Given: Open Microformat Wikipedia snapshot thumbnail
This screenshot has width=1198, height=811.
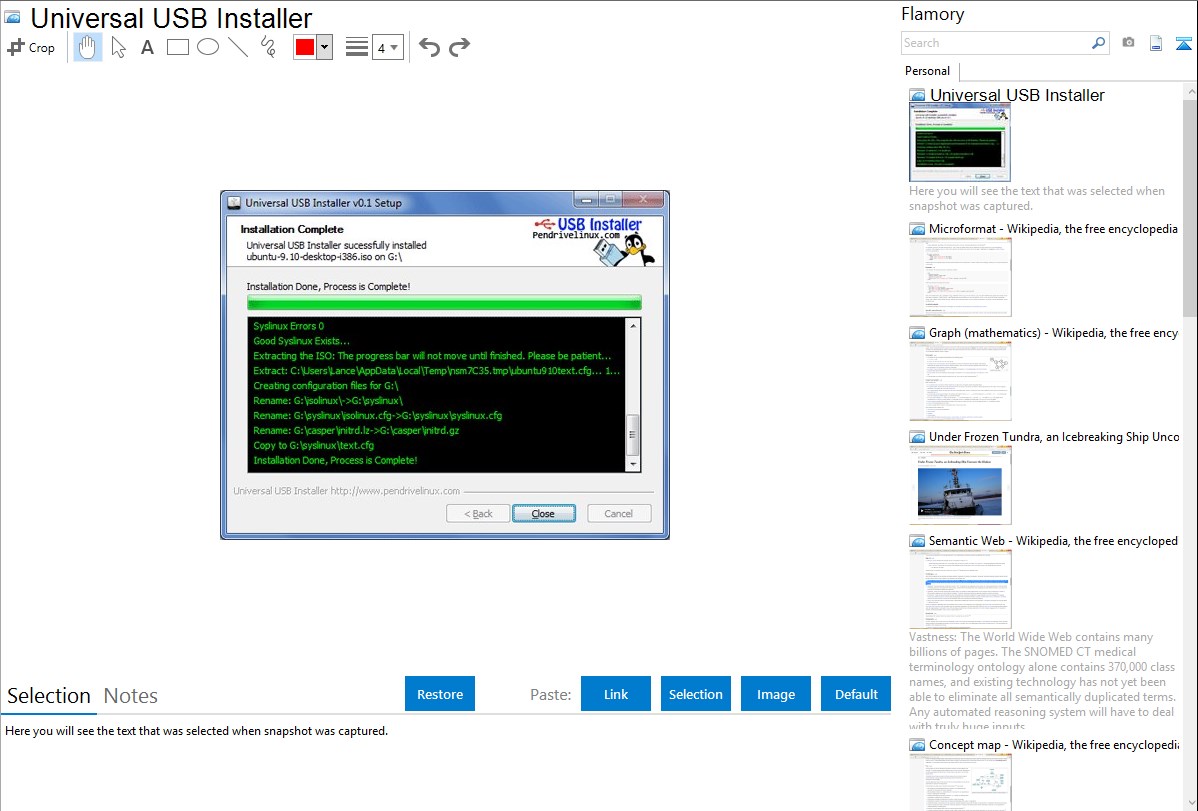Looking at the screenshot, I should (960, 277).
